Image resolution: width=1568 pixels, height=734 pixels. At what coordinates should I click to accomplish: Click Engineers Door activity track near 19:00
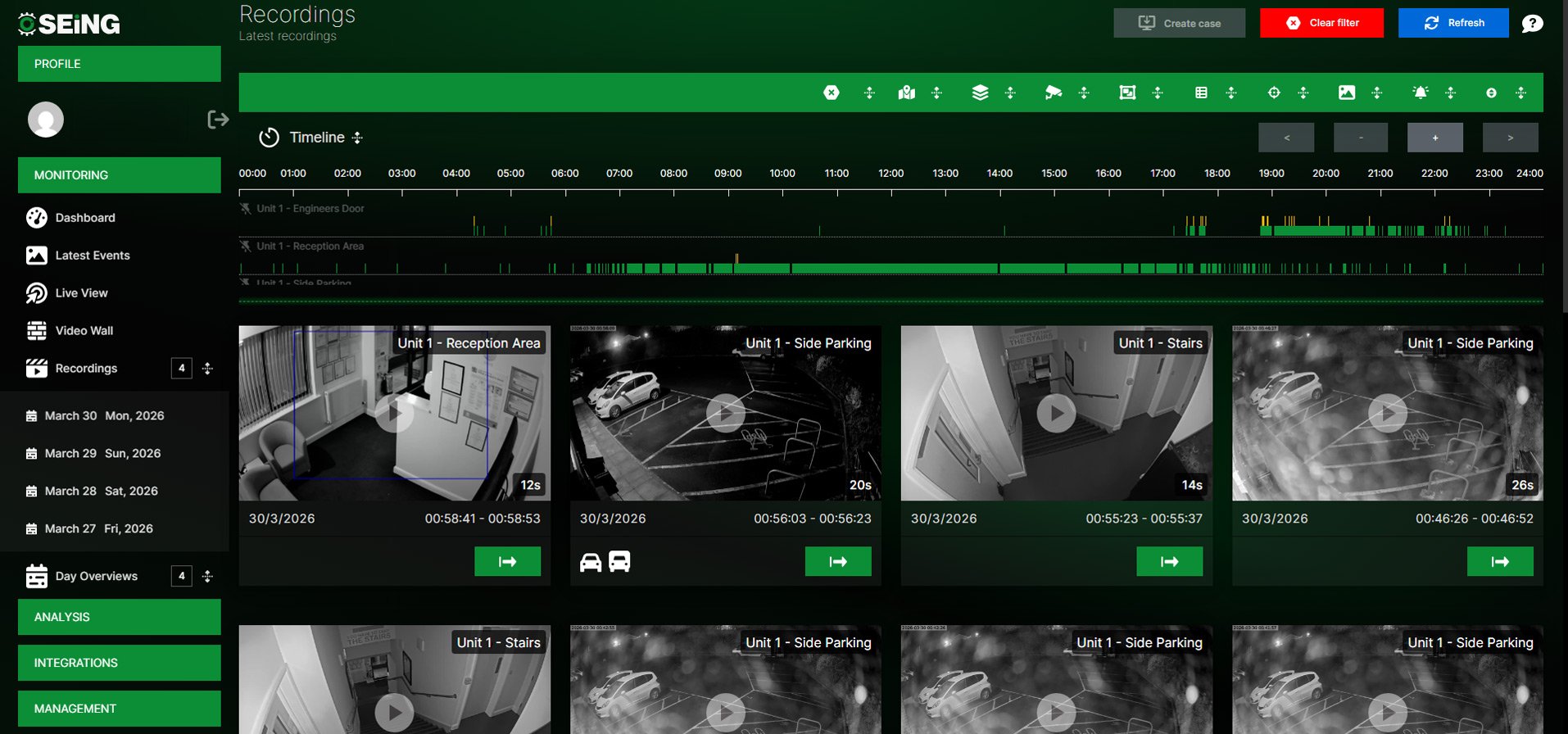(1309, 231)
